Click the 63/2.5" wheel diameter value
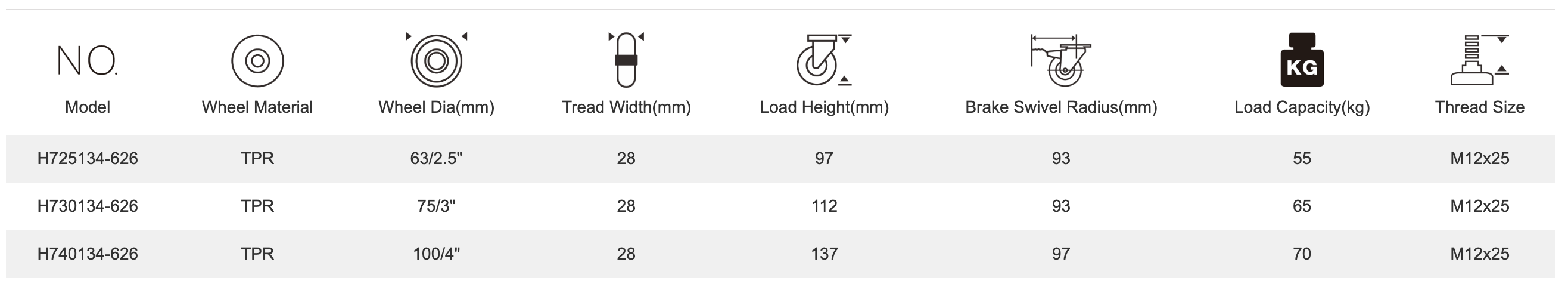 pyautogui.click(x=436, y=158)
